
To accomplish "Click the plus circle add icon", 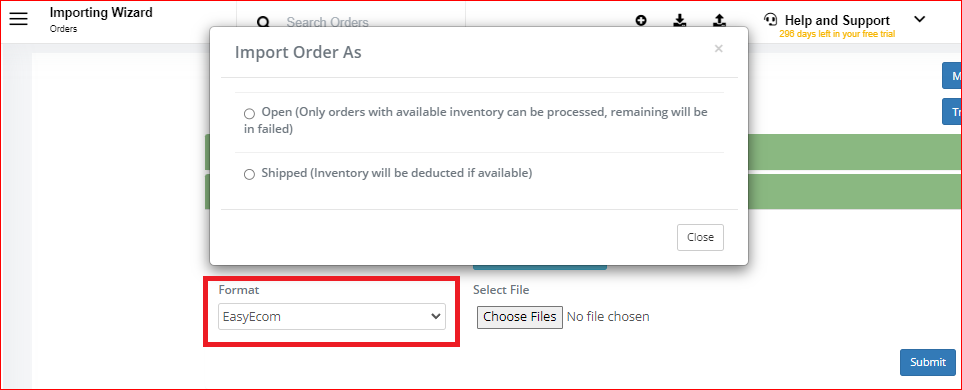I will click(641, 20).
